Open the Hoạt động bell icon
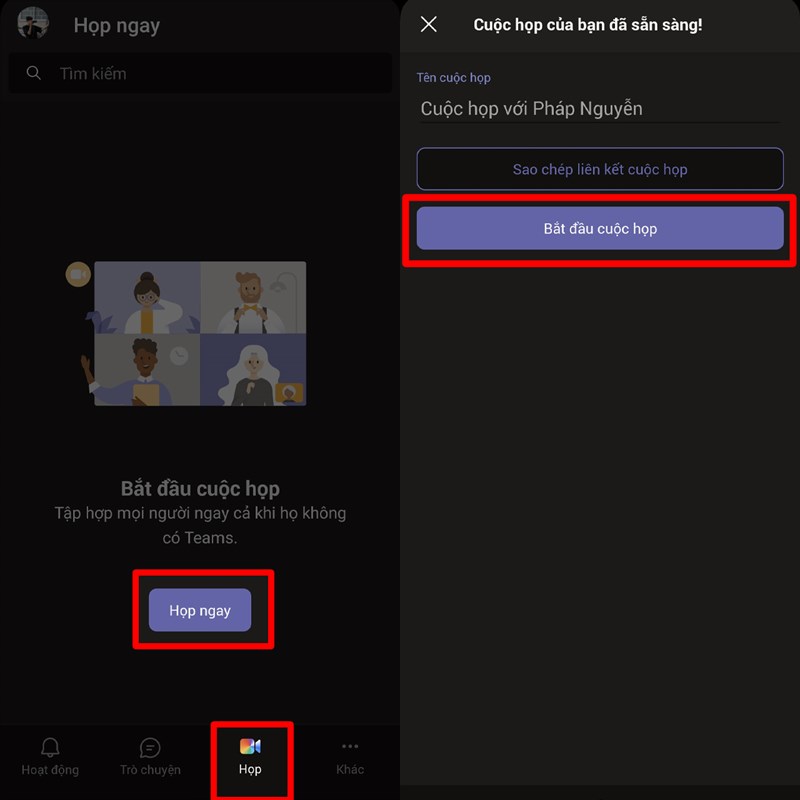800x800 pixels. pos(50,747)
